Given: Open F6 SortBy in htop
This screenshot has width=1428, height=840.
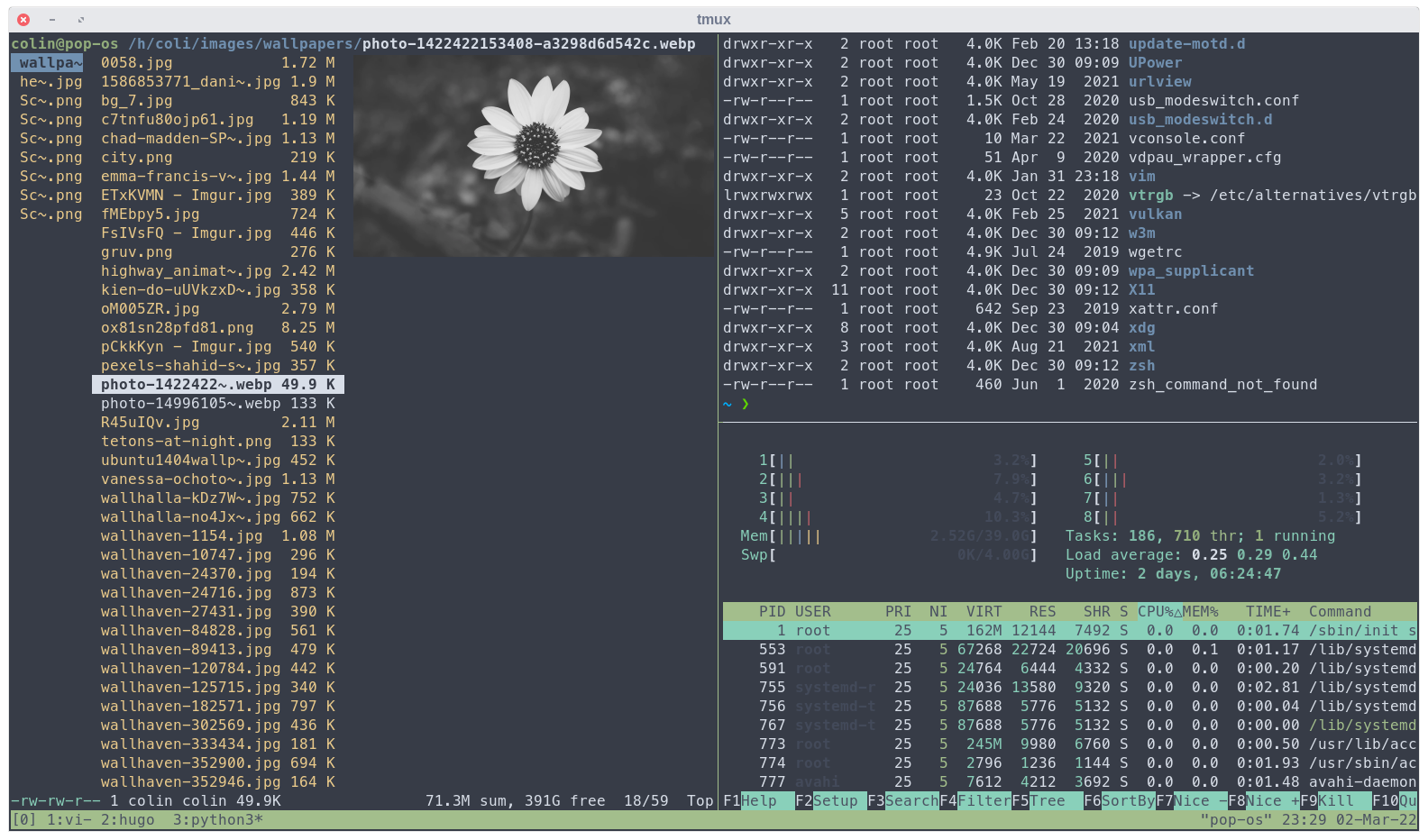Looking at the screenshot, I should (x=1120, y=801).
